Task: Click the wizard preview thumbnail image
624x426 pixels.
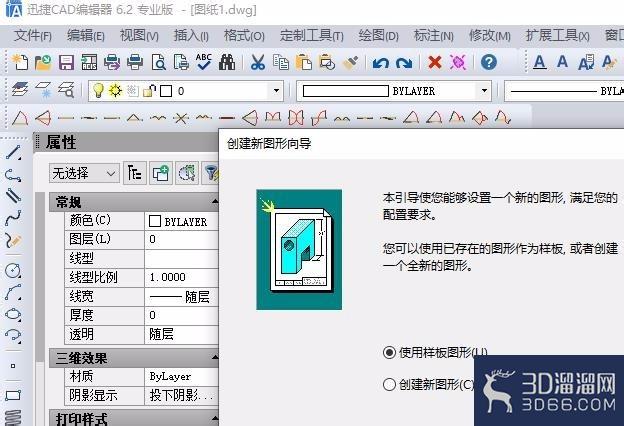Action: [x=299, y=250]
